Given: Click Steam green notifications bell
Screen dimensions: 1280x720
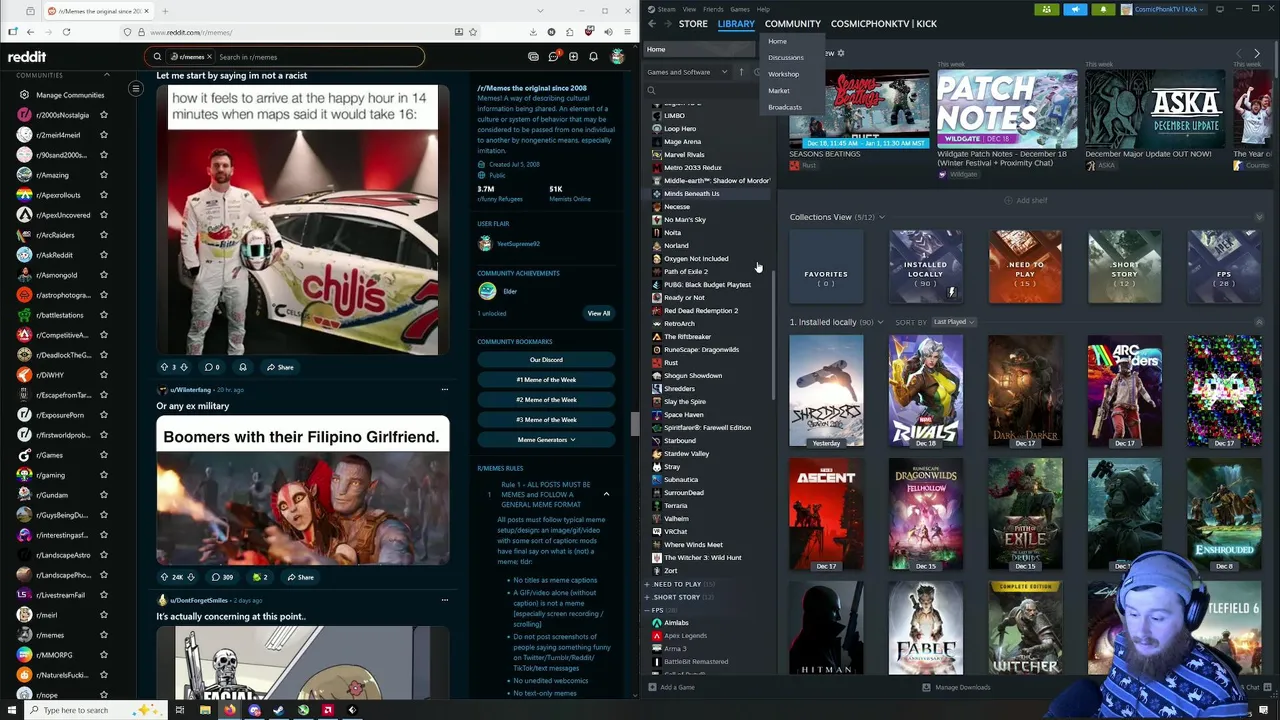Looking at the screenshot, I should tap(1103, 9).
